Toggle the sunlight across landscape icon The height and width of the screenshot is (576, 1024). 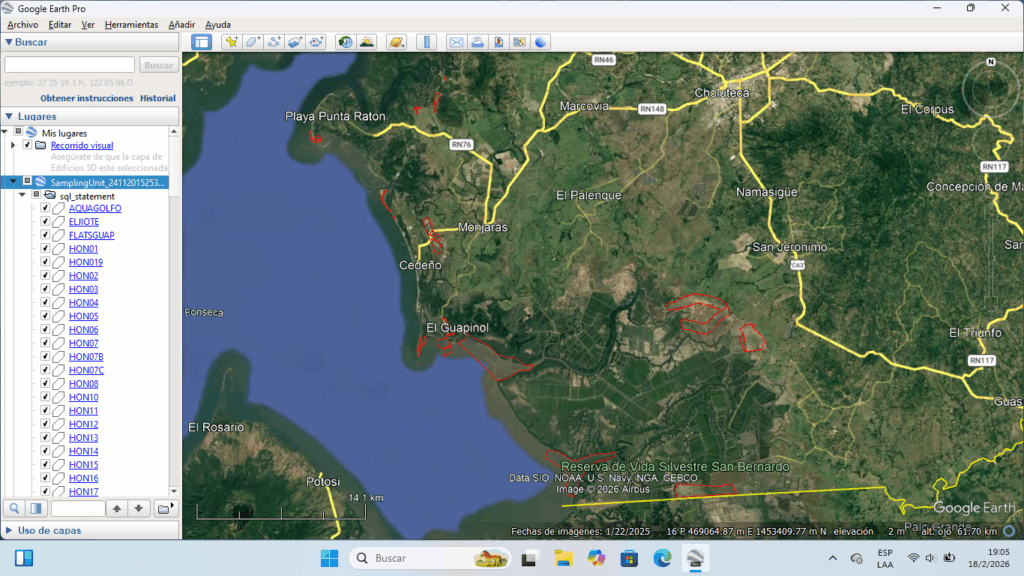coord(367,42)
